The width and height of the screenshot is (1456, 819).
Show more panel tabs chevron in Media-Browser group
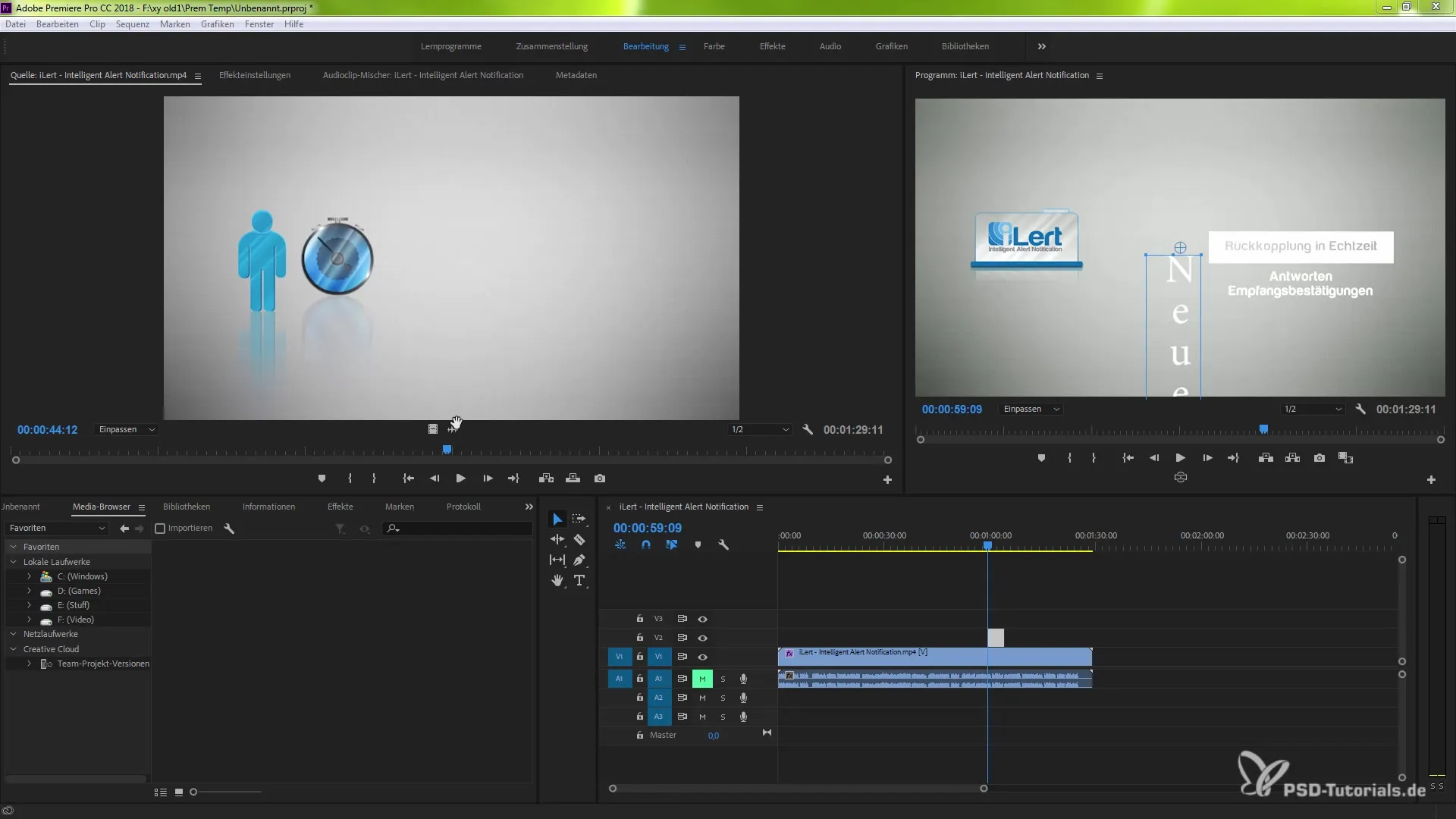pyautogui.click(x=529, y=507)
